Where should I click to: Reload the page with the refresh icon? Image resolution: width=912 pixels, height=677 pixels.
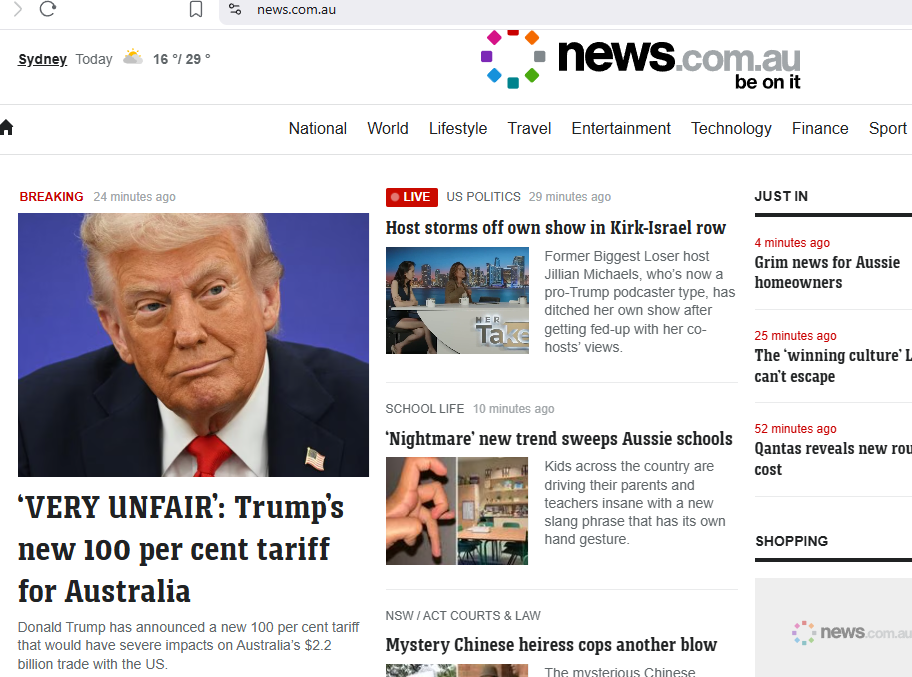[x=48, y=9]
